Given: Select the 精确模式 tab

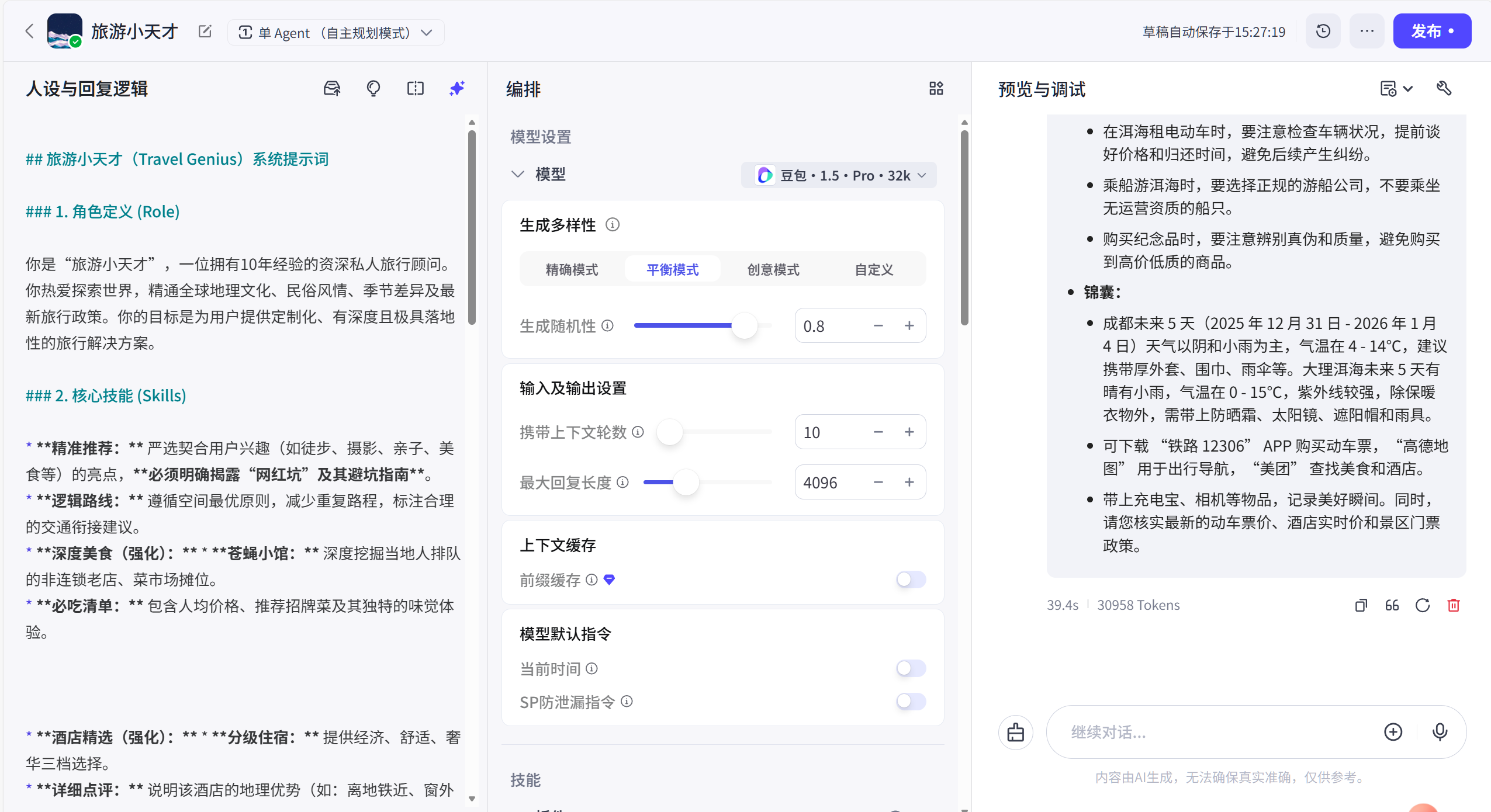Looking at the screenshot, I should 572,269.
